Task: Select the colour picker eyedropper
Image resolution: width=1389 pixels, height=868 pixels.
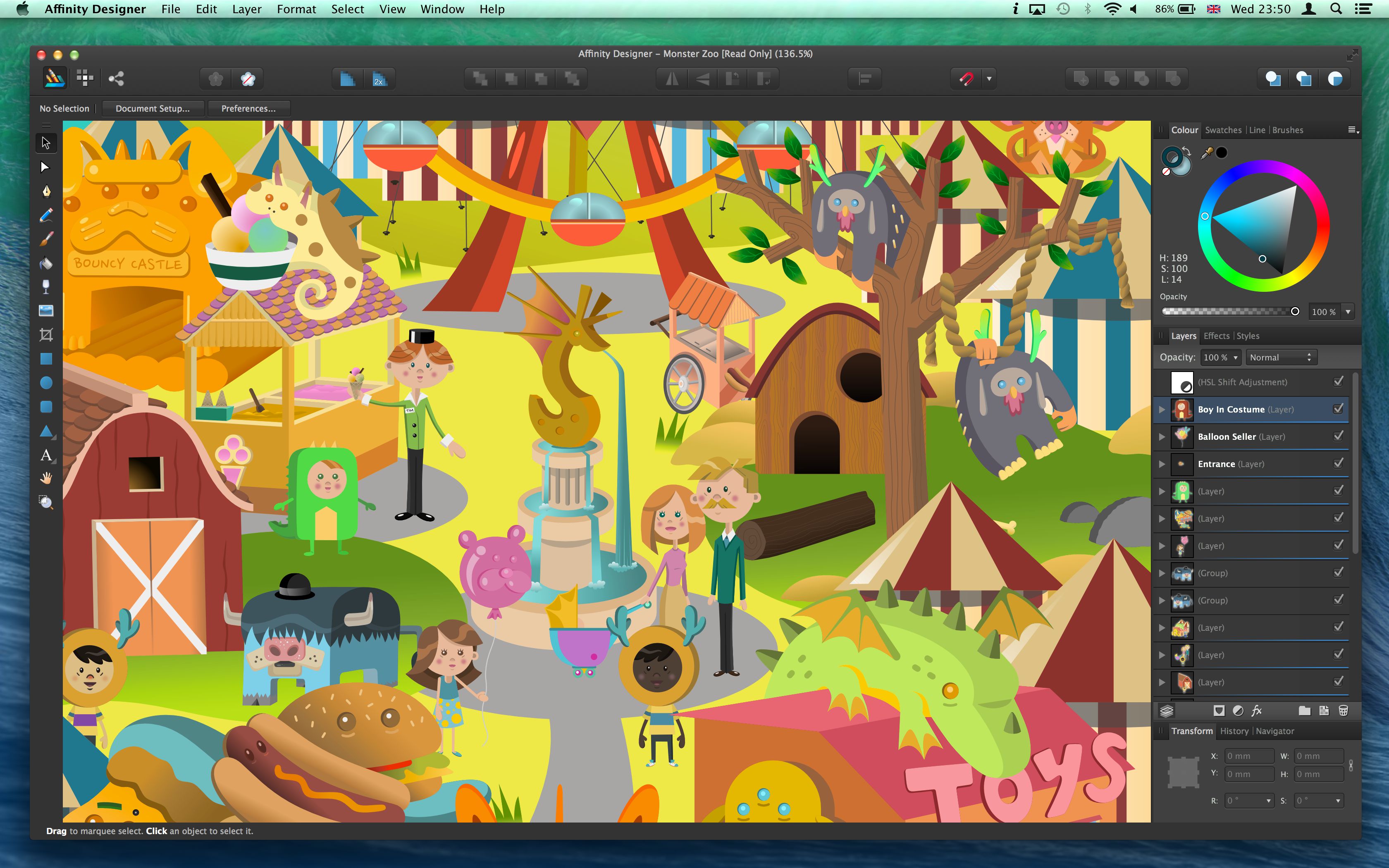Action: [1206, 153]
